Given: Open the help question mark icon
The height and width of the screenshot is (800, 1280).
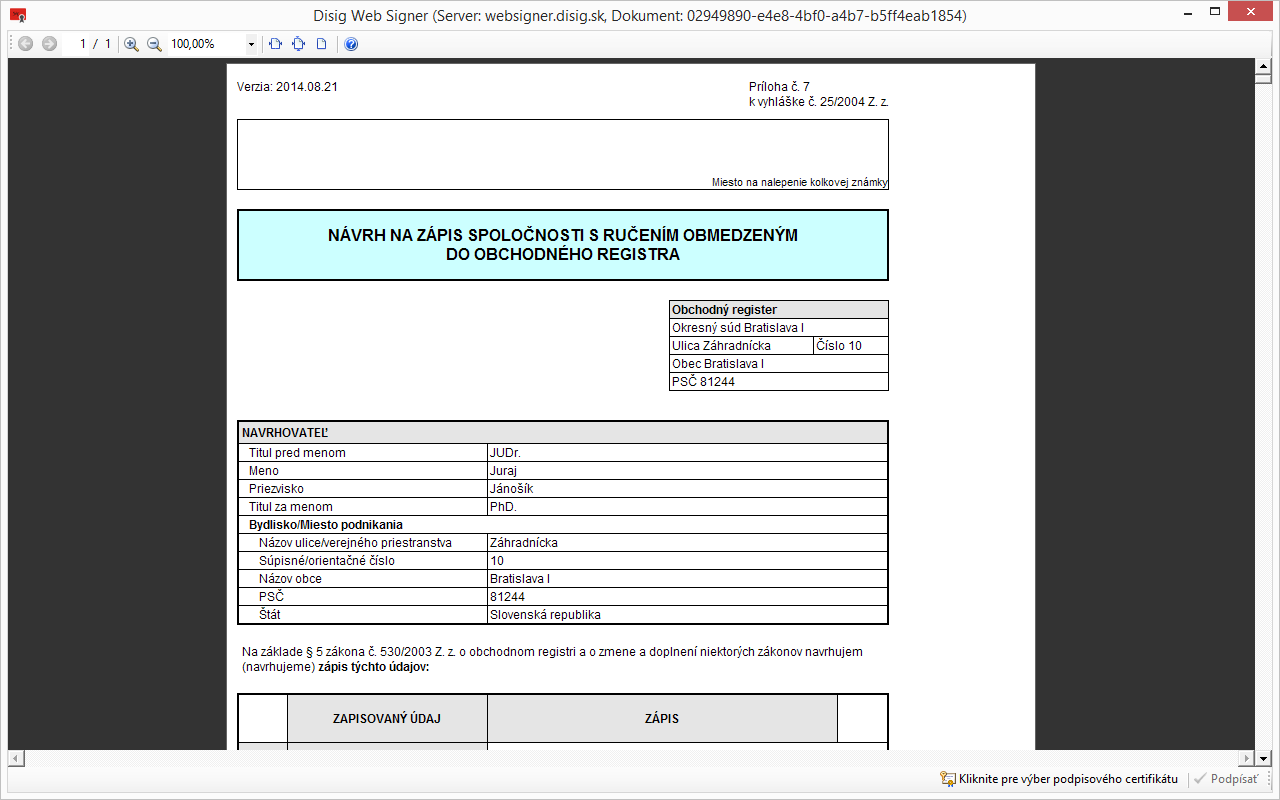Looking at the screenshot, I should (x=351, y=44).
